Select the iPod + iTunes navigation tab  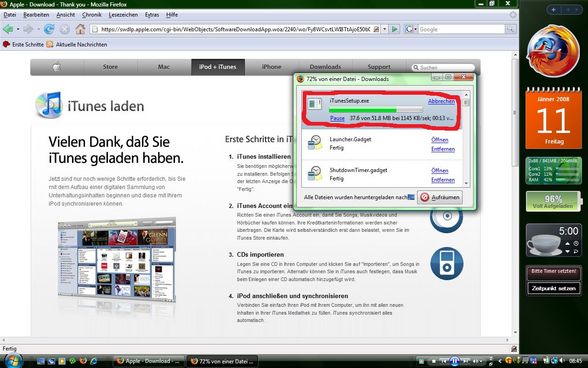218,67
